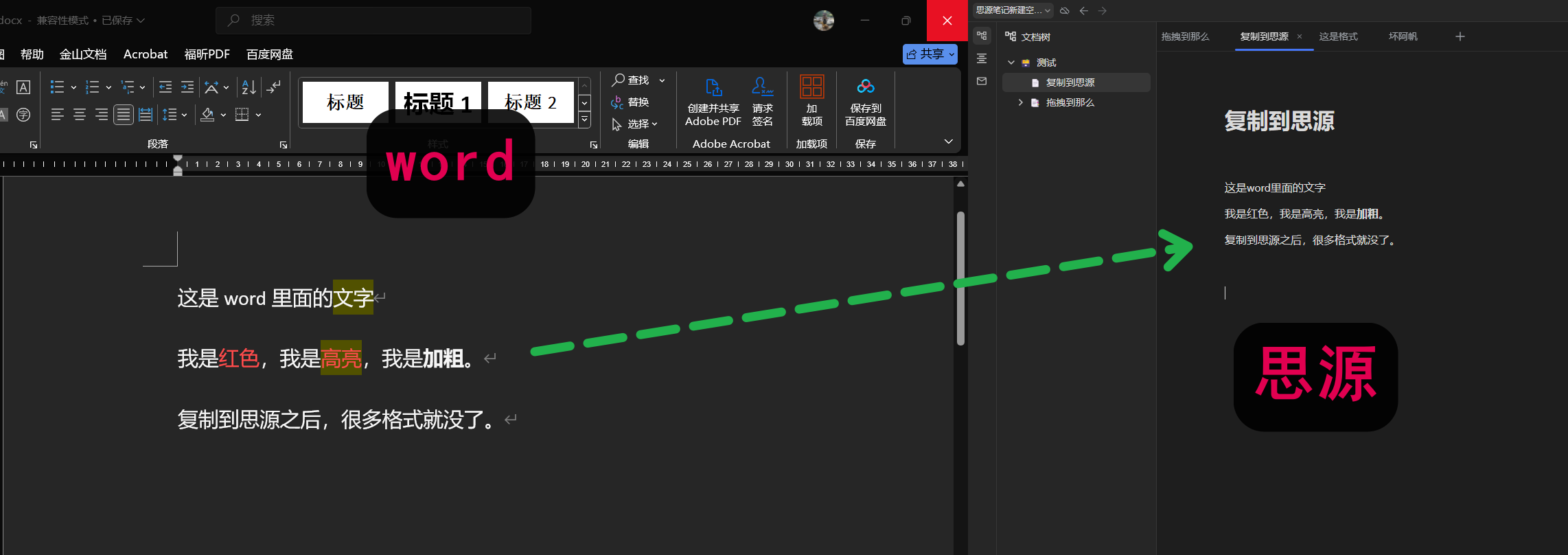Apply distributed alignment in Word
The width and height of the screenshot is (1568, 555).
pos(146,115)
